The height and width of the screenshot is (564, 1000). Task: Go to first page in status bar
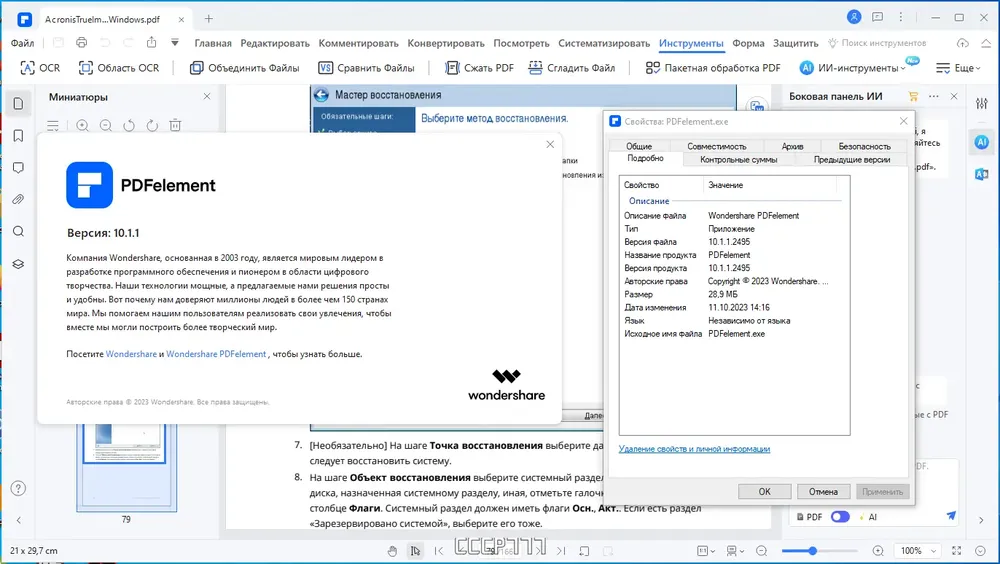coord(439,551)
